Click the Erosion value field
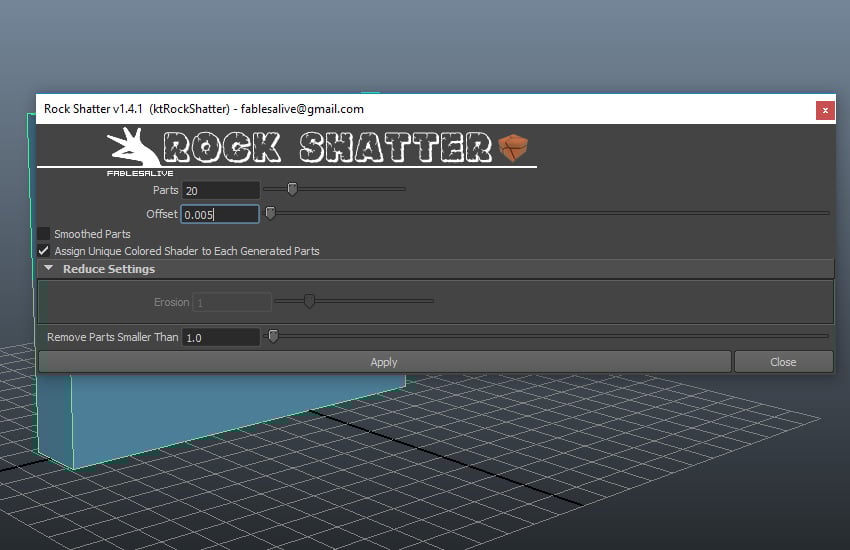The image size is (850, 550). (x=232, y=302)
